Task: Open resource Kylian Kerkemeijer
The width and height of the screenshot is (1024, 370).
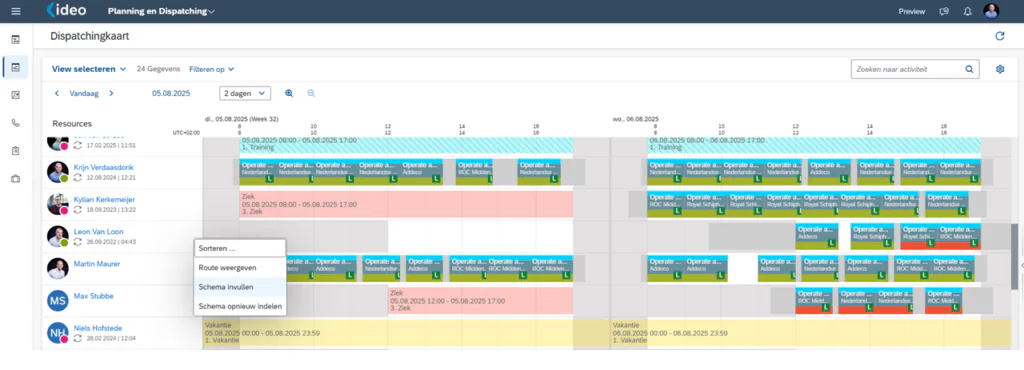Action: pos(104,199)
